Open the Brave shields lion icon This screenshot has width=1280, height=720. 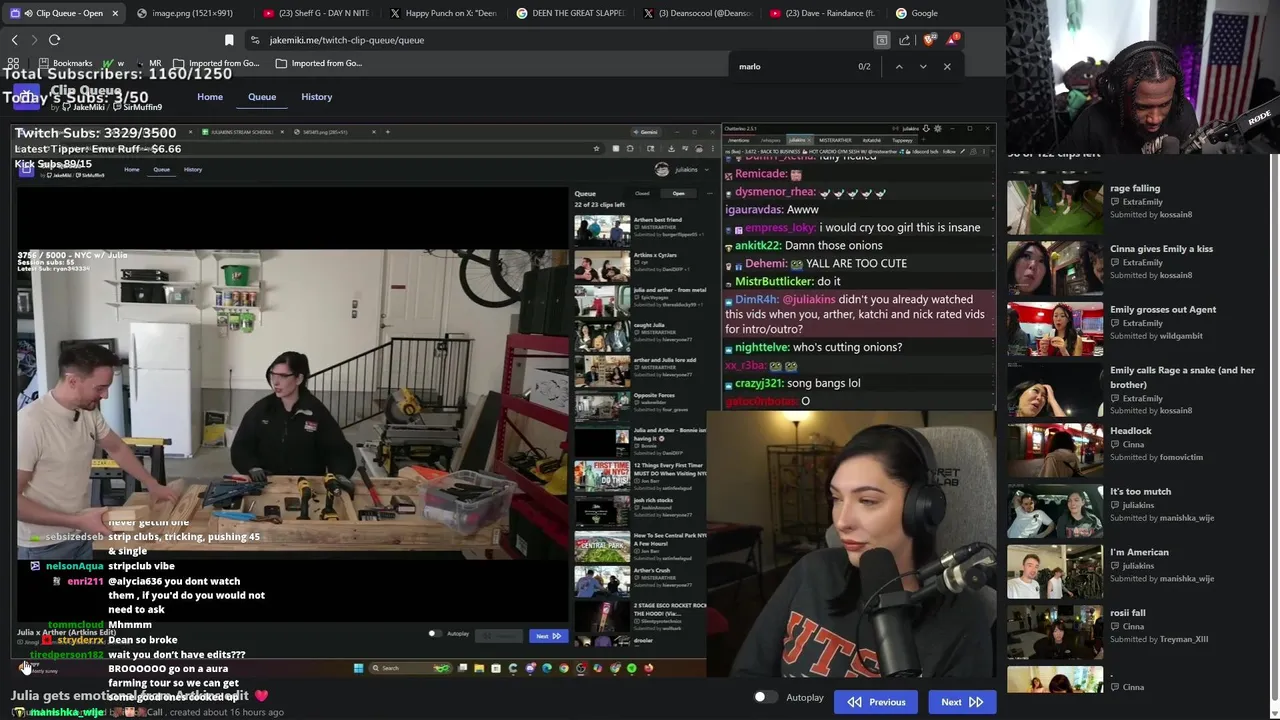pyautogui.click(x=929, y=40)
